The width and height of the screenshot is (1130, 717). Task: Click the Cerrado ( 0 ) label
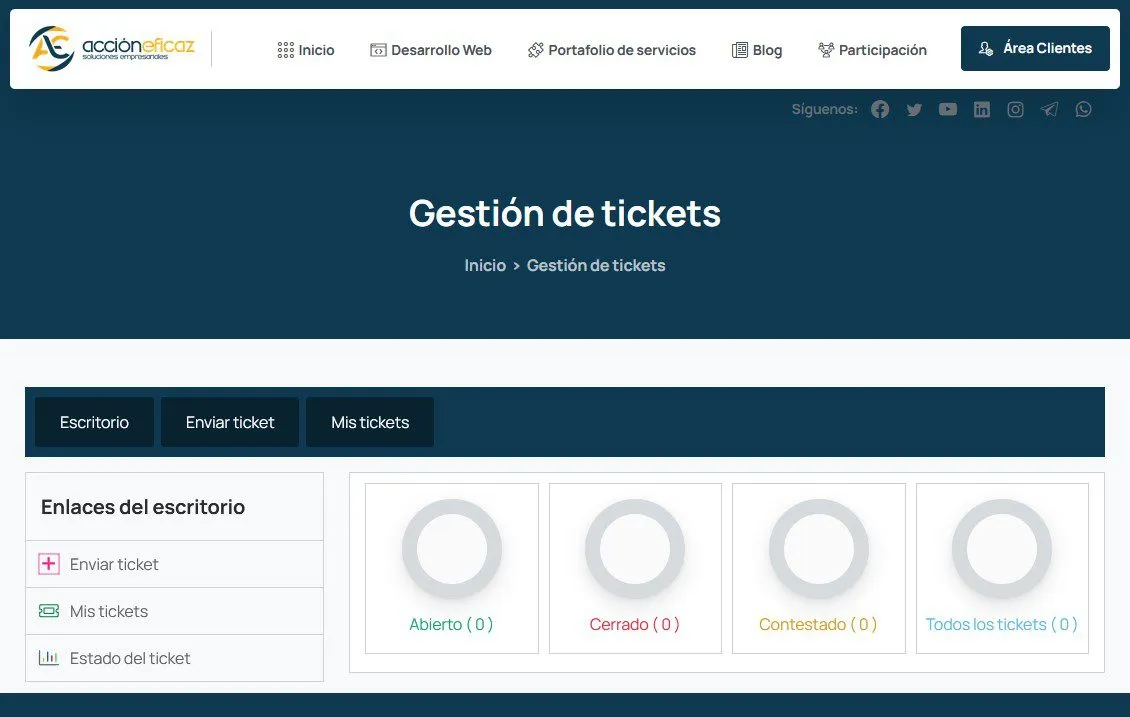click(634, 624)
